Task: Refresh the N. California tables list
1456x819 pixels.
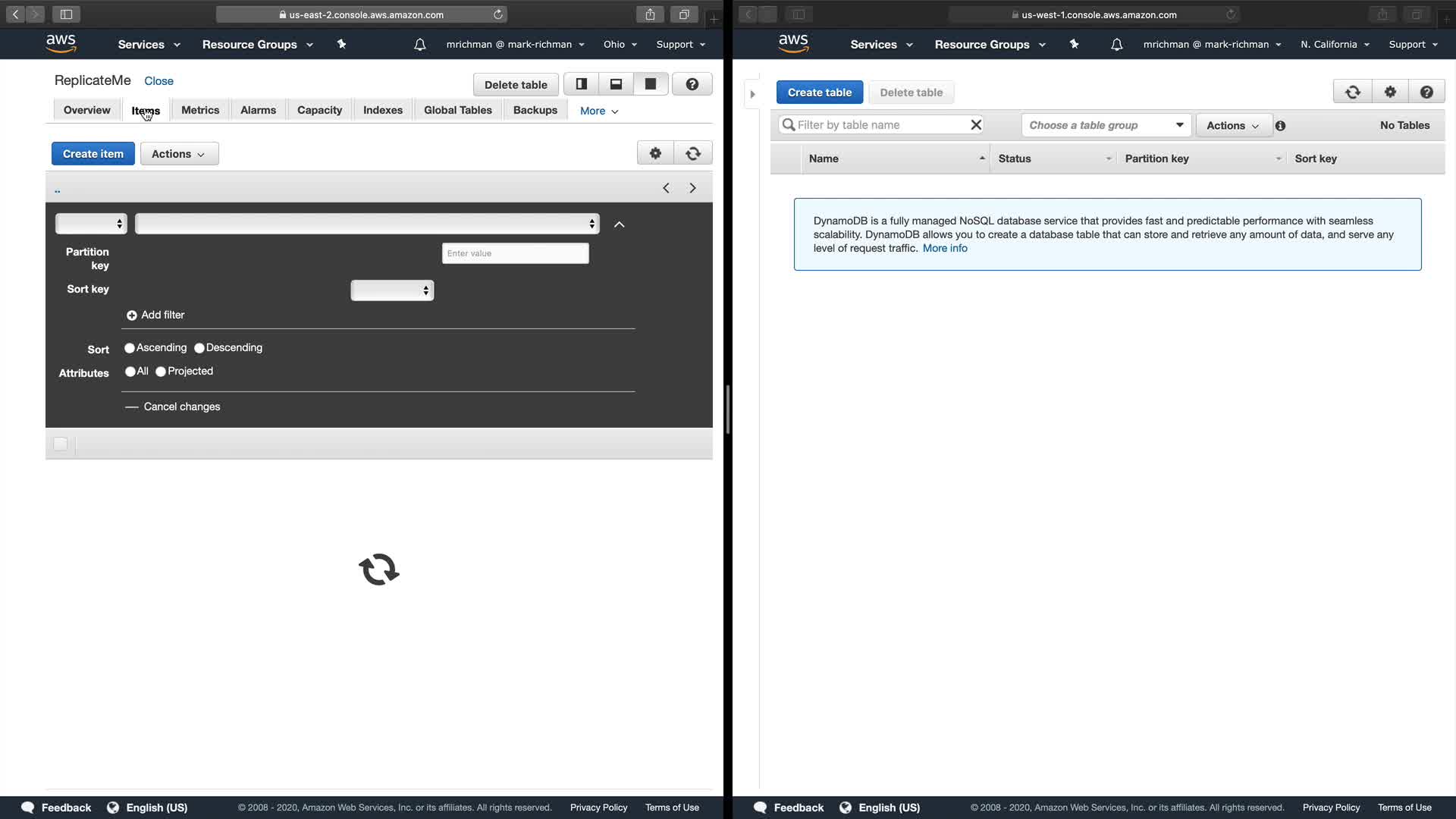Action: (x=1352, y=93)
